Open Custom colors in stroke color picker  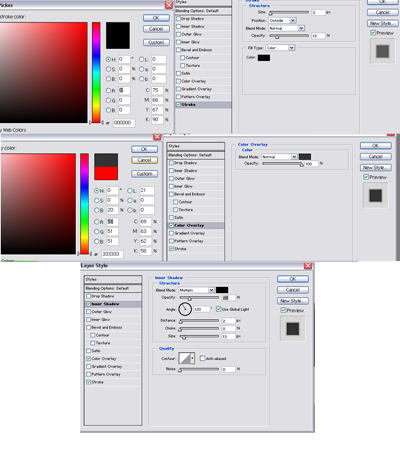156,42
